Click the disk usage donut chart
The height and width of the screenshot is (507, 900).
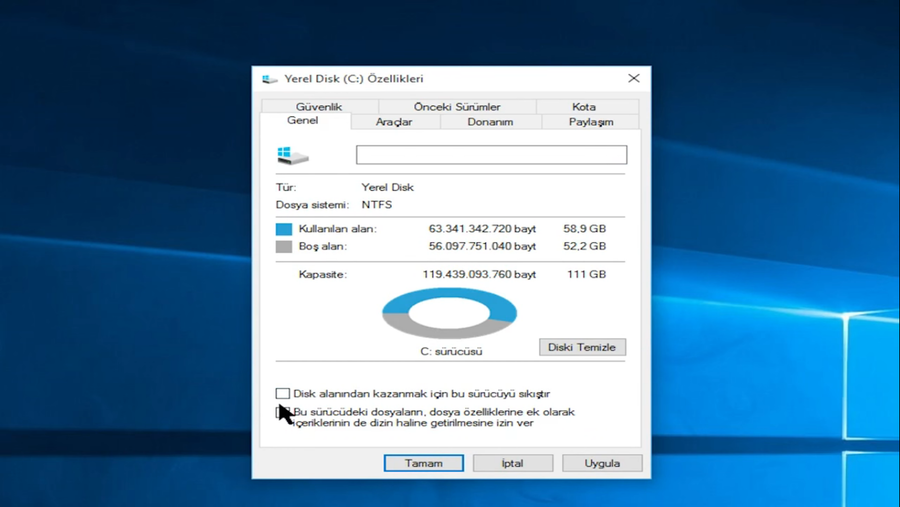click(x=449, y=314)
